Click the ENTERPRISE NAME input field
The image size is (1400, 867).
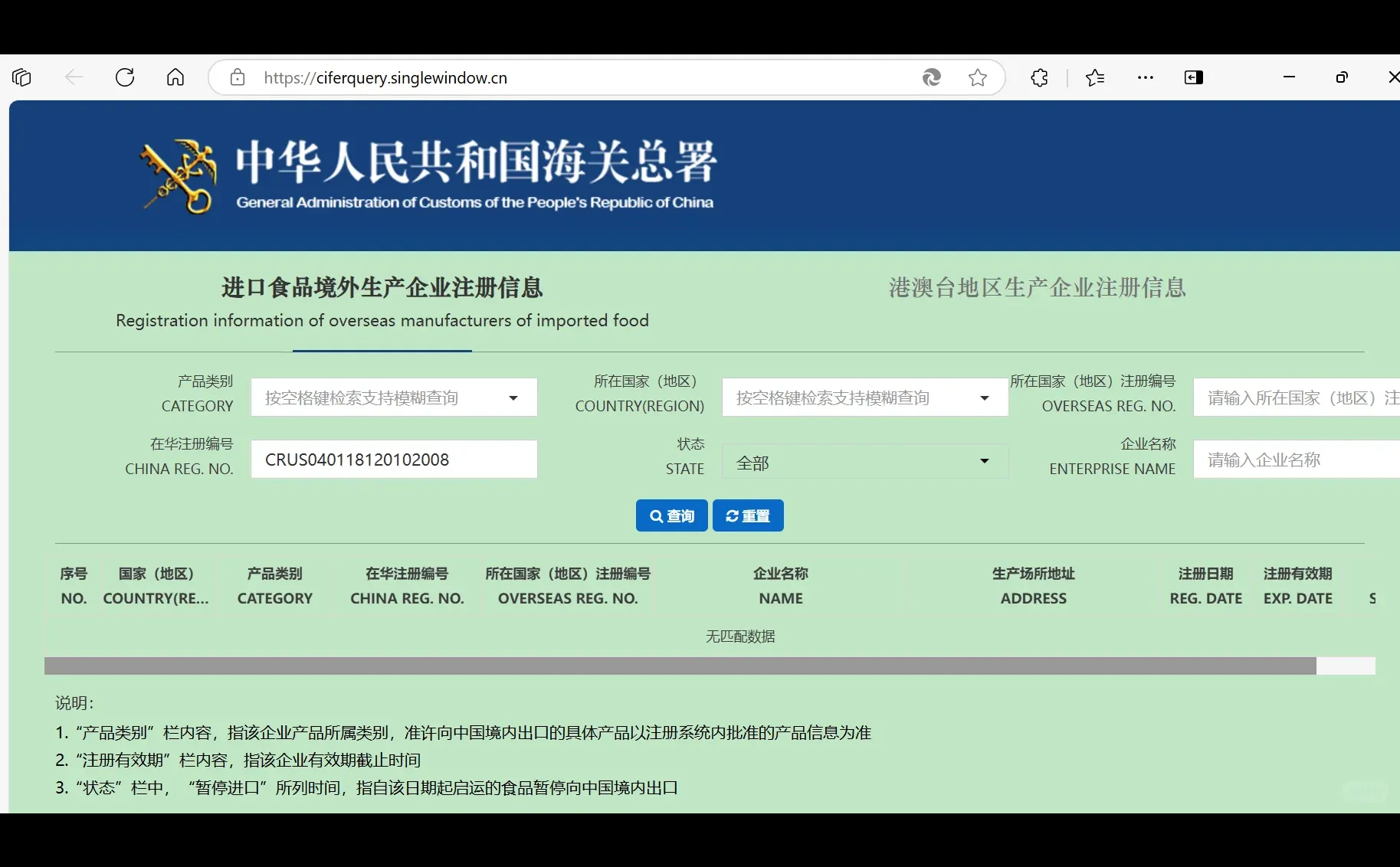pyautogui.click(x=1295, y=459)
